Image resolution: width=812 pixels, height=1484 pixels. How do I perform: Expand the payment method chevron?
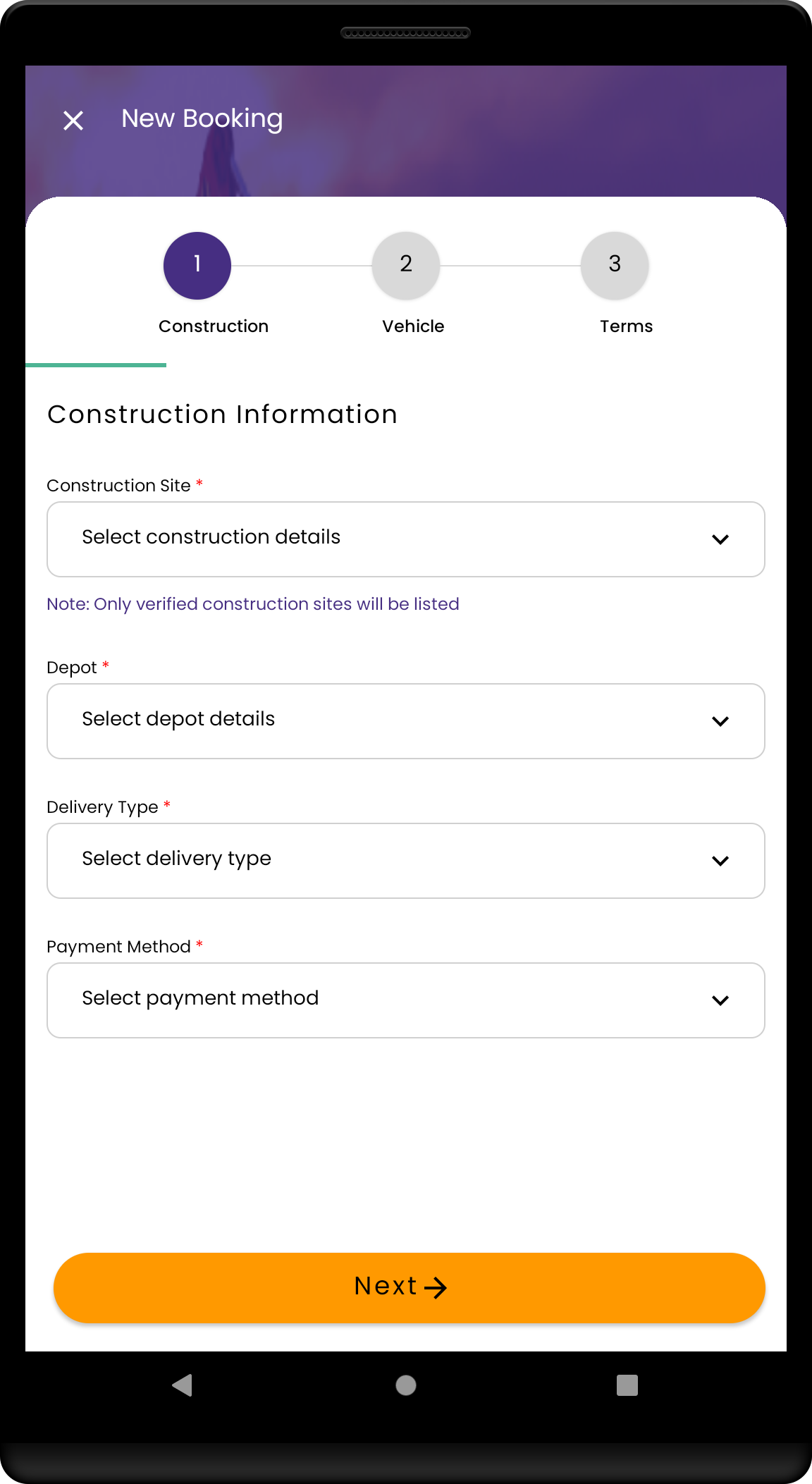click(720, 1001)
